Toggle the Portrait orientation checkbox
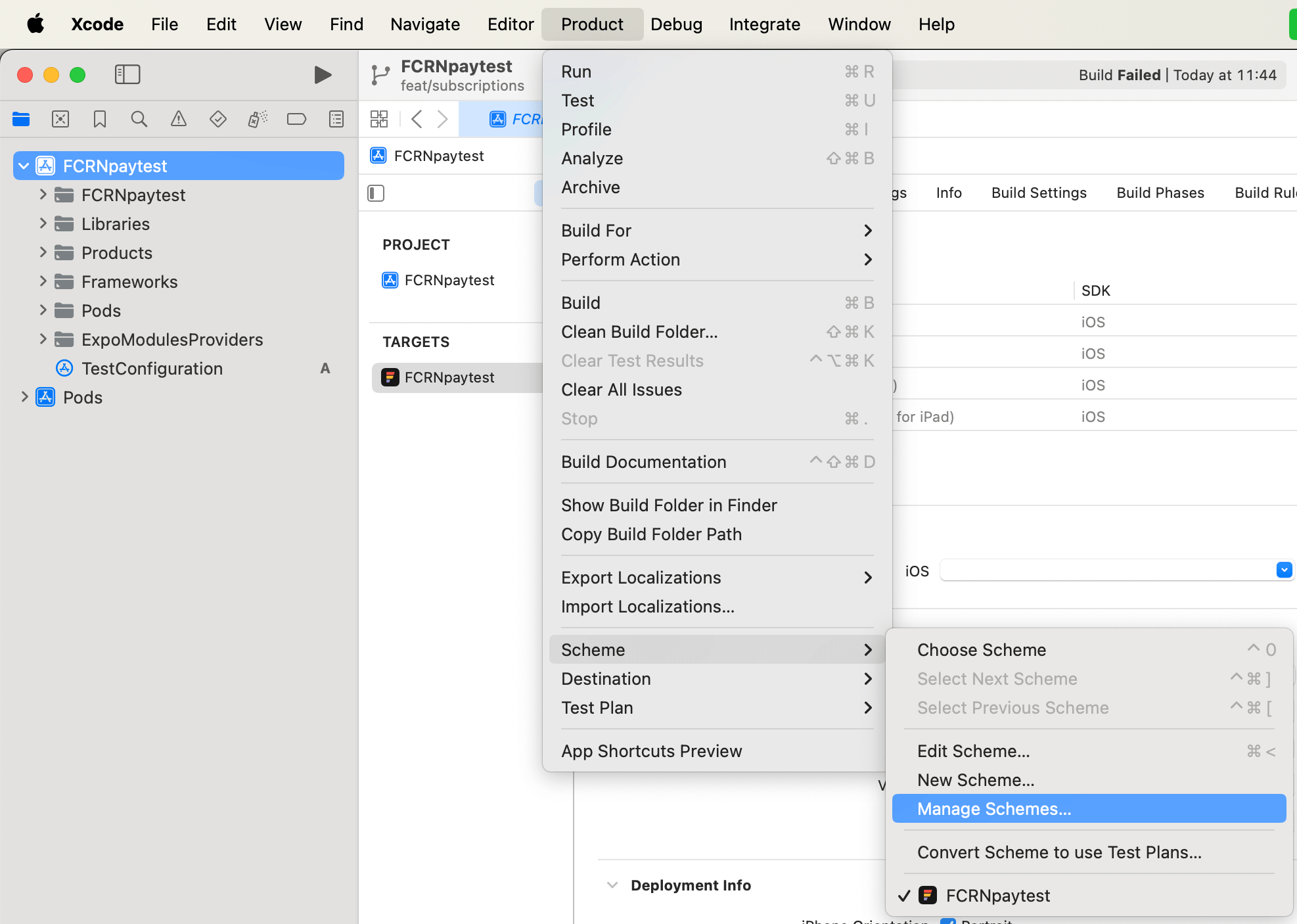1297x924 pixels. click(948, 921)
